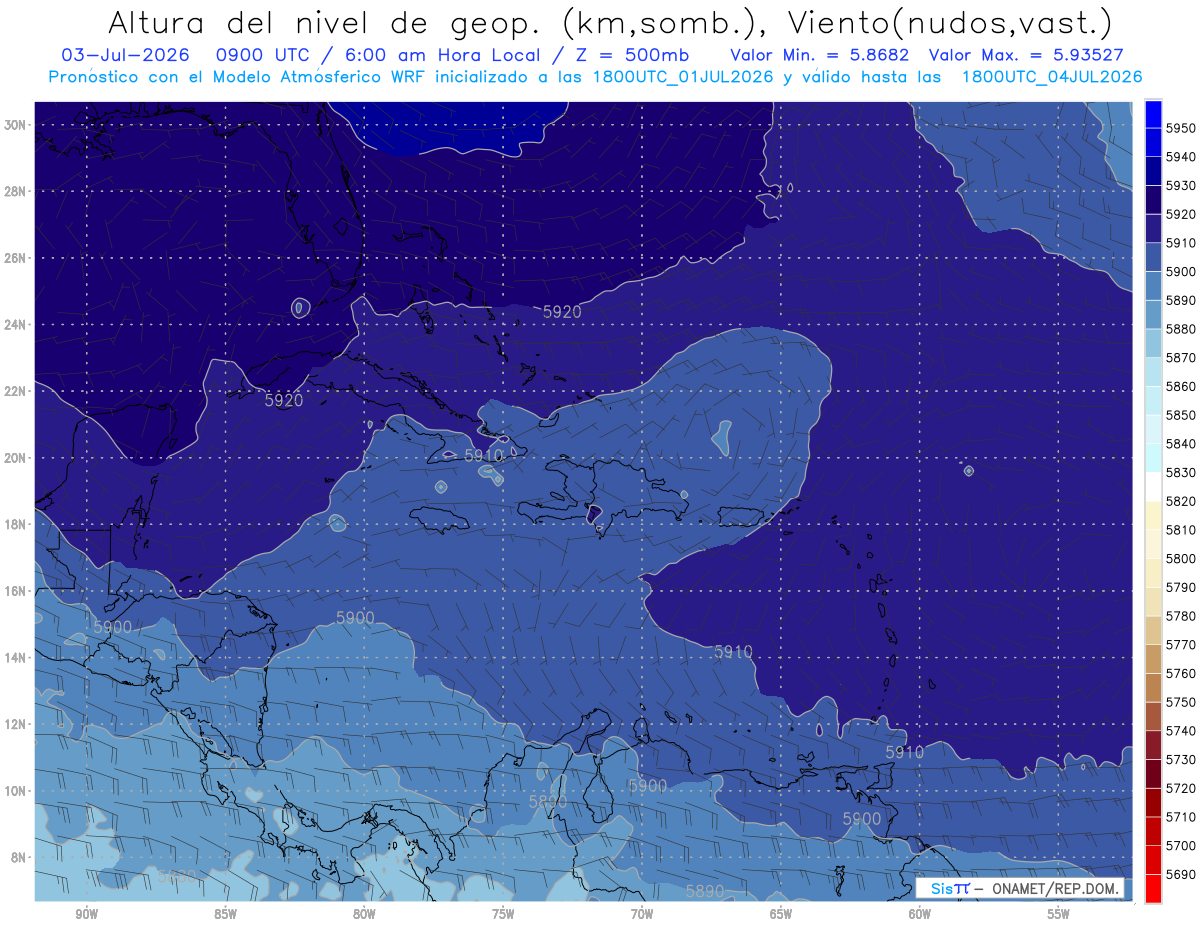This screenshot has width=1200, height=927.
Task: Click the '5740' colorbar label
Action: [x=1180, y=730]
